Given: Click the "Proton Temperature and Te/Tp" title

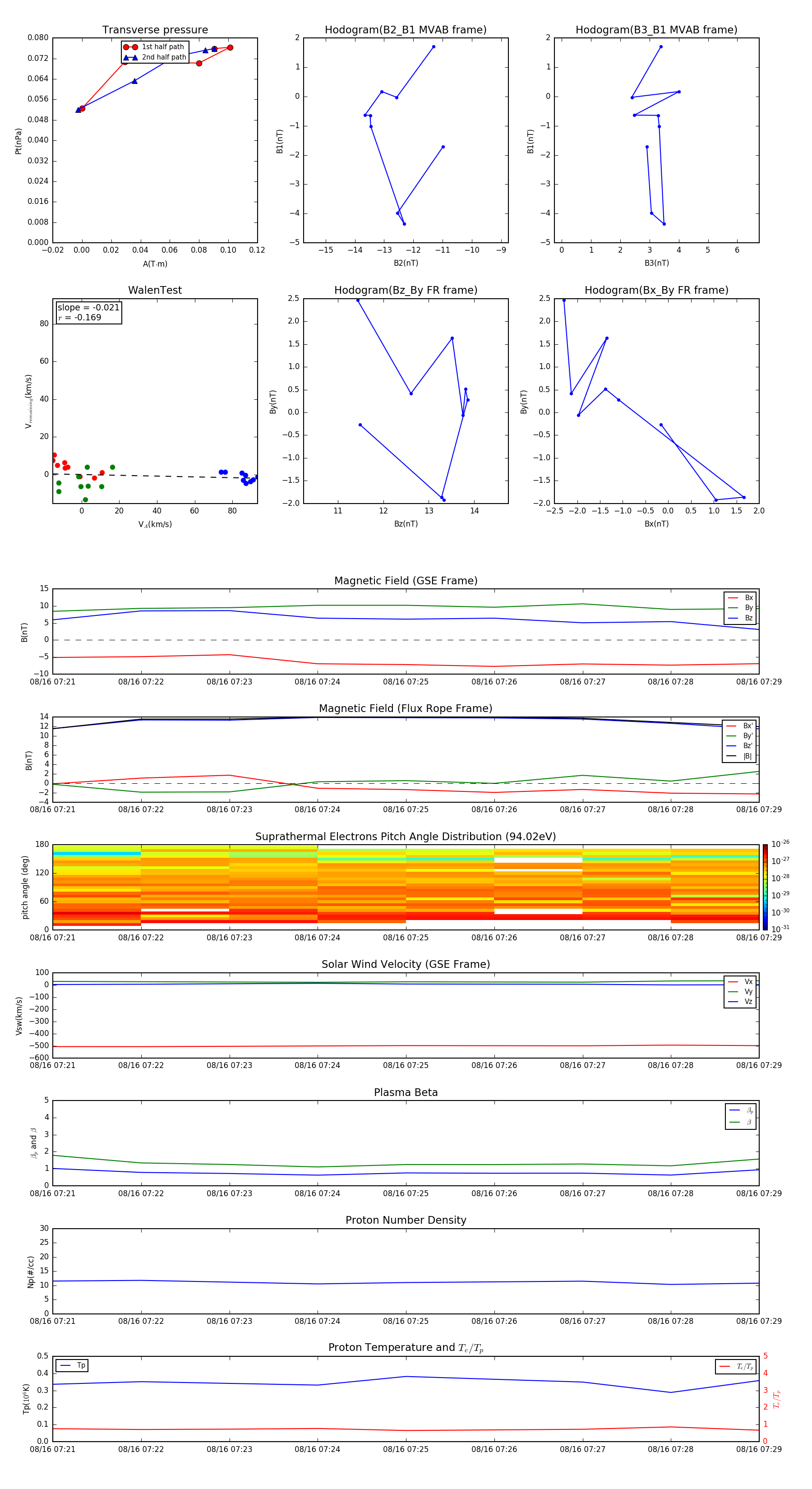Looking at the screenshot, I should [x=406, y=1347].
